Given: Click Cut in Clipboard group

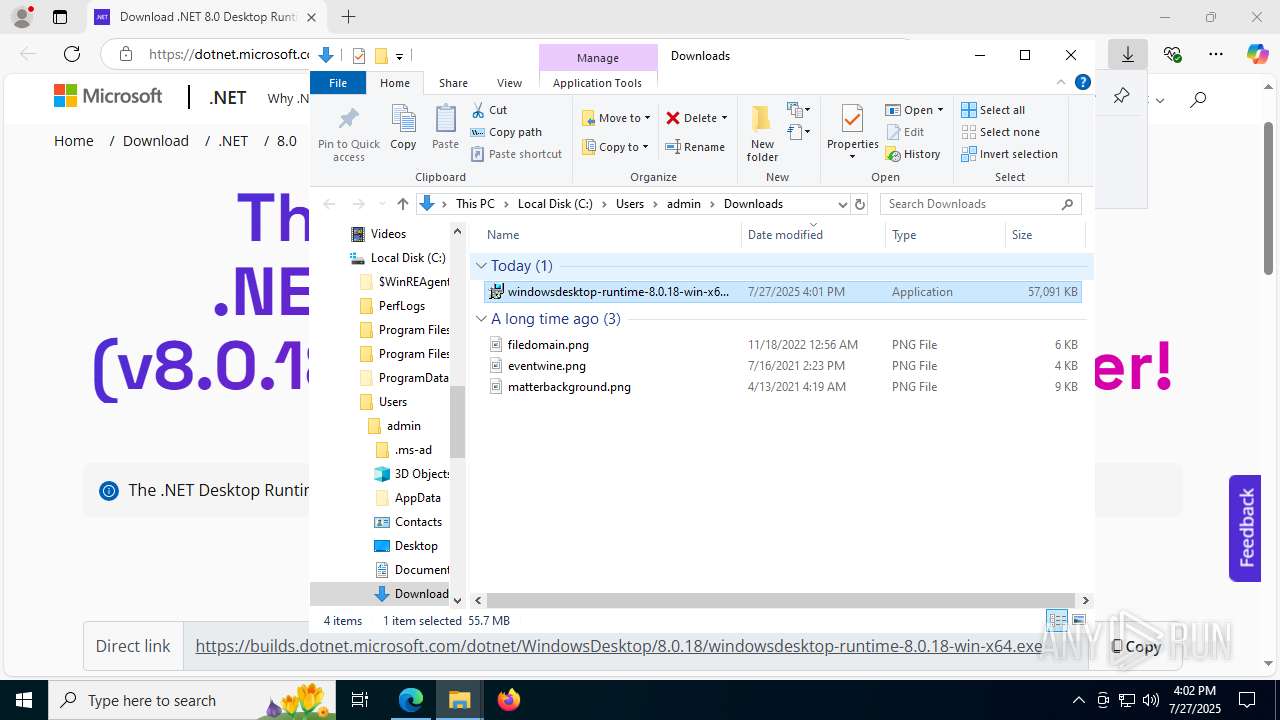Looking at the screenshot, I should [x=489, y=110].
